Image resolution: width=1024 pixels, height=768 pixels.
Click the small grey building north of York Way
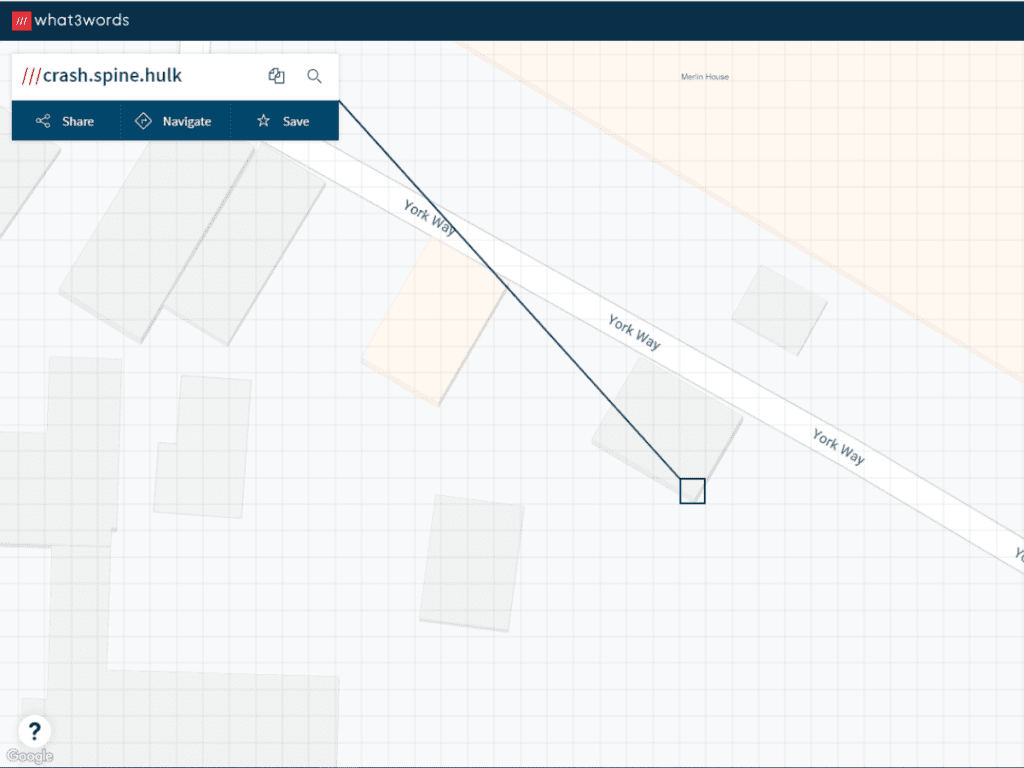tap(779, 309)
